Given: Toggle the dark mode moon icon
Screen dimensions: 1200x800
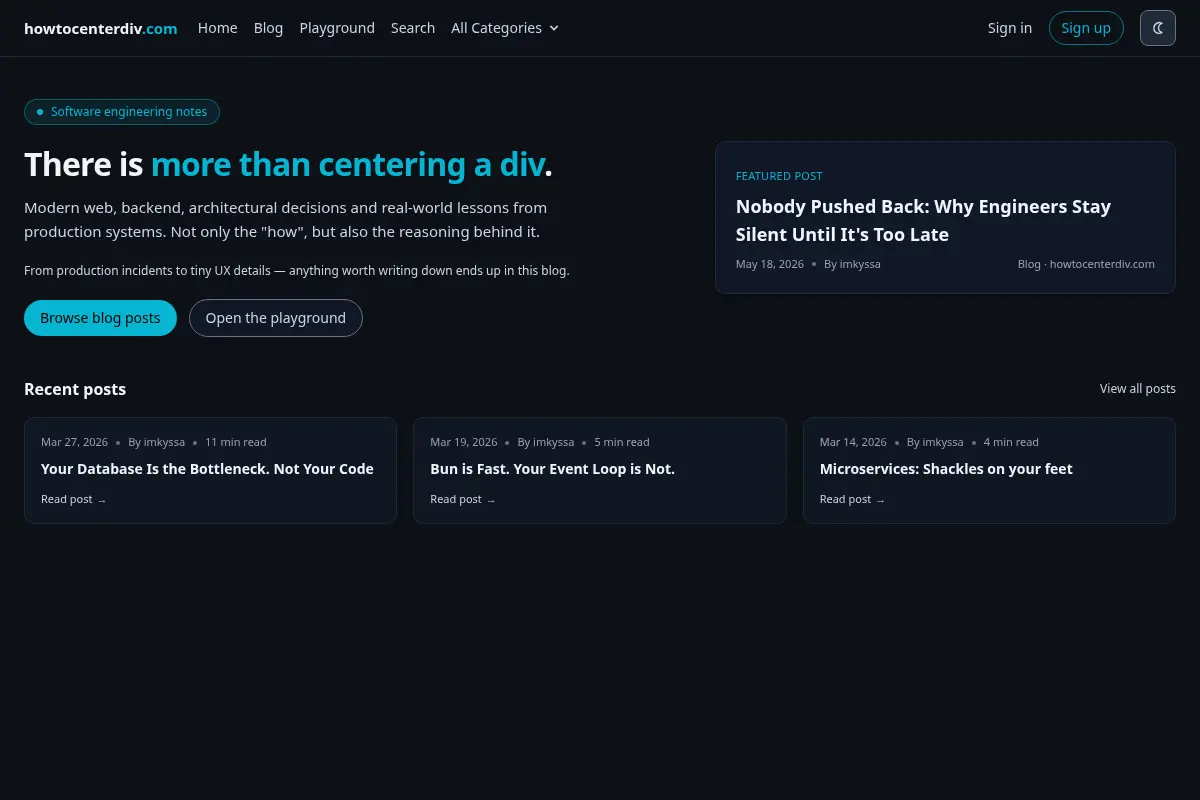Looking at the screenshot, I should (1158, 28).
